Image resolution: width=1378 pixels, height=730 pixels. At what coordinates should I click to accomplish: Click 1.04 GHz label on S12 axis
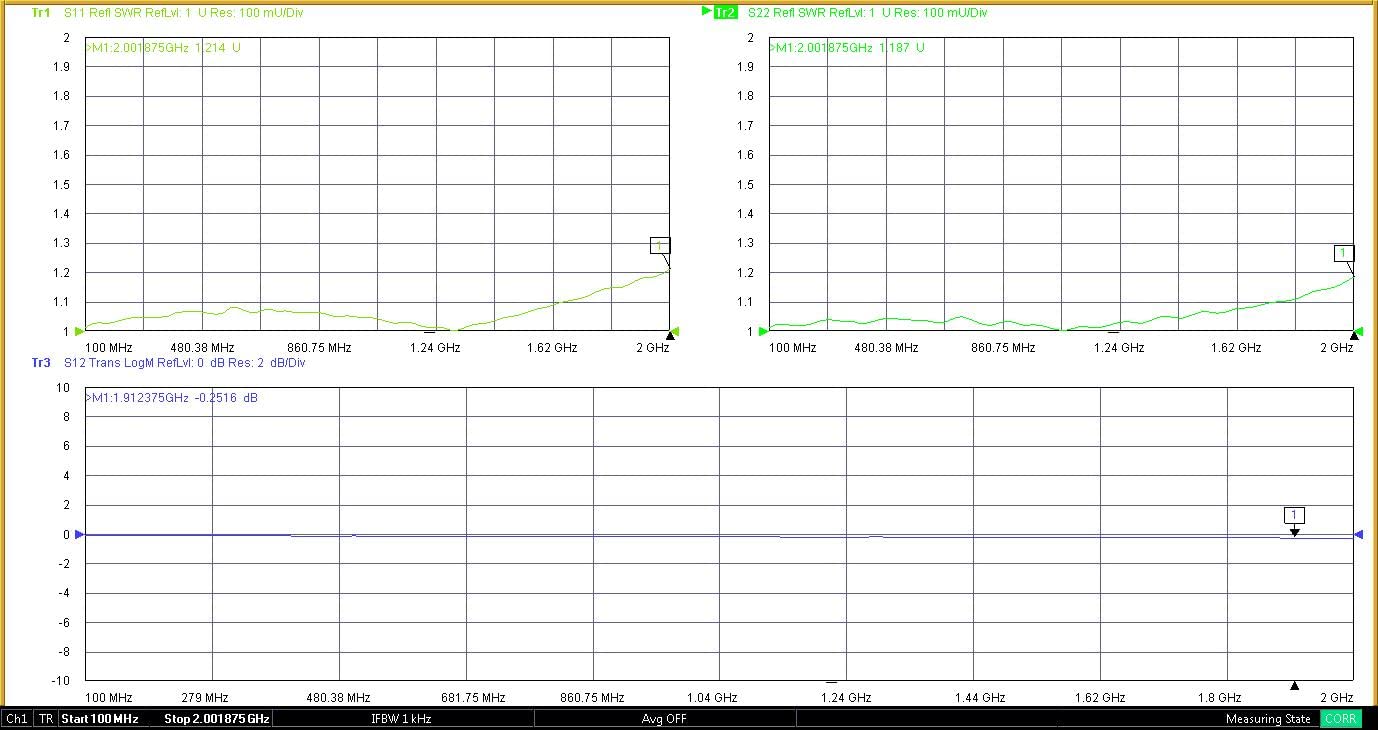click(x=714, y=698)
